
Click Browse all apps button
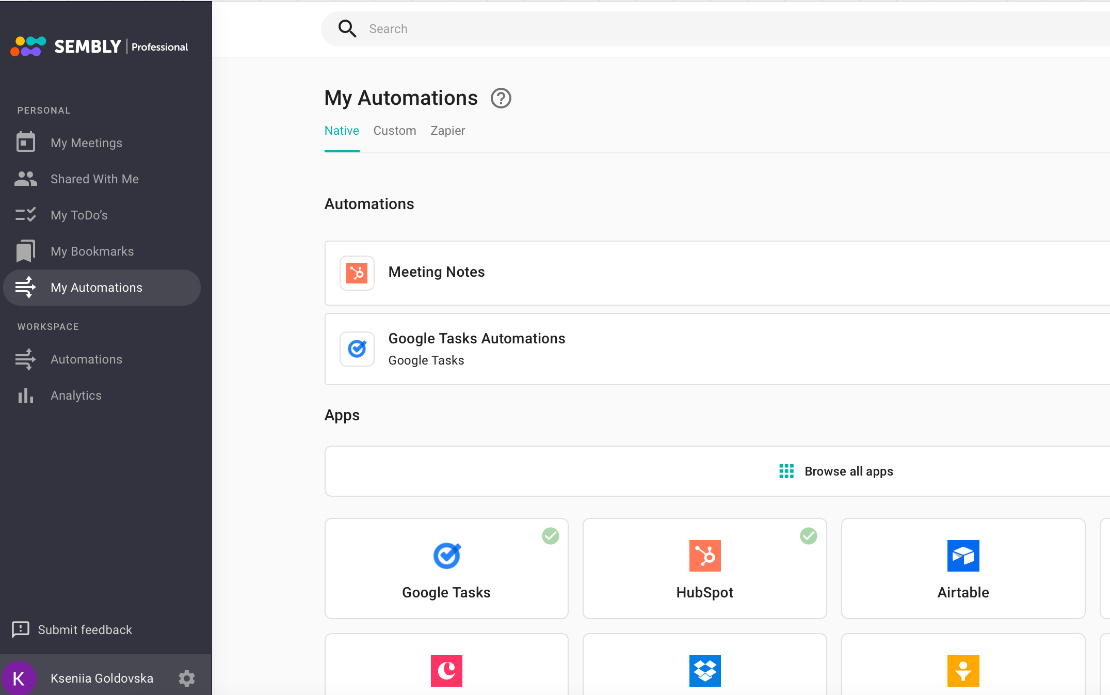(x=836, y=471)
